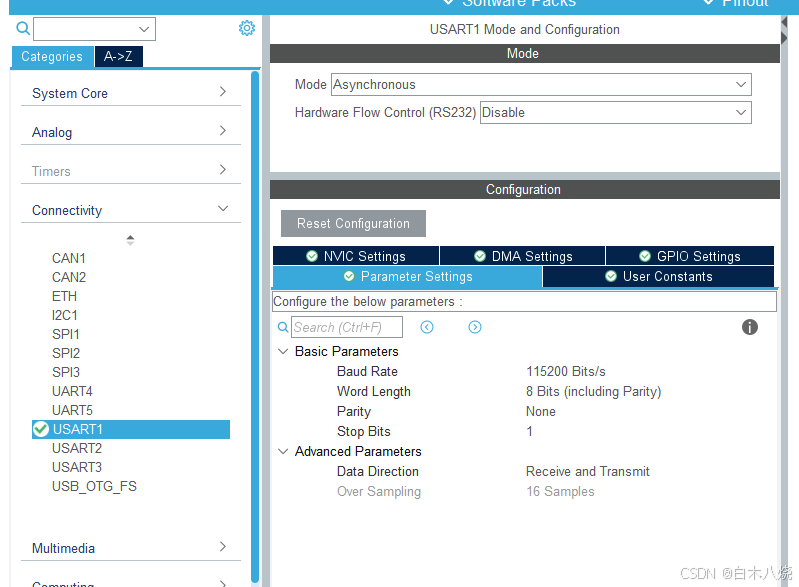Open the Mode dropdown set to Asynchronous
This screenshot has height=587, width=799.
click(x=540, y=85)
